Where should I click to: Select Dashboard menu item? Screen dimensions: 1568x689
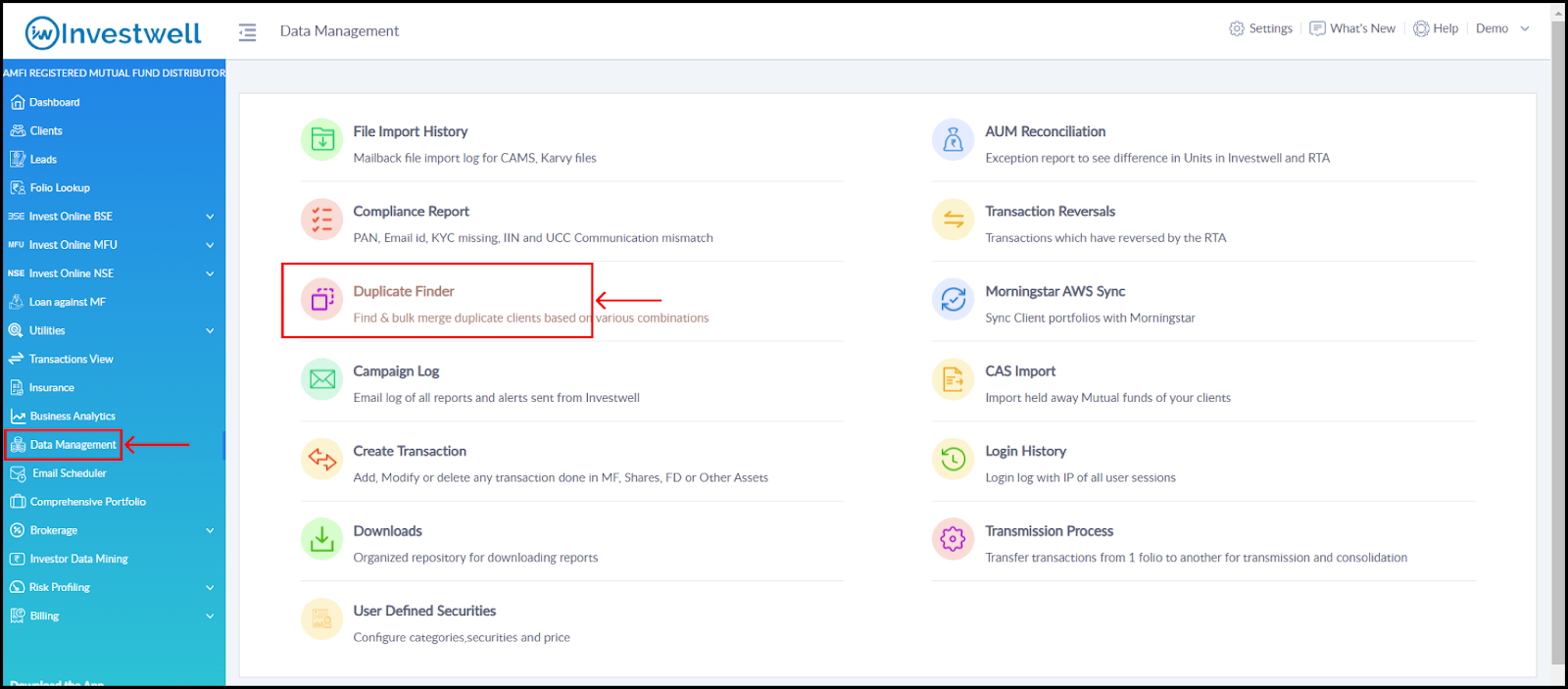[x=55, y=102]
